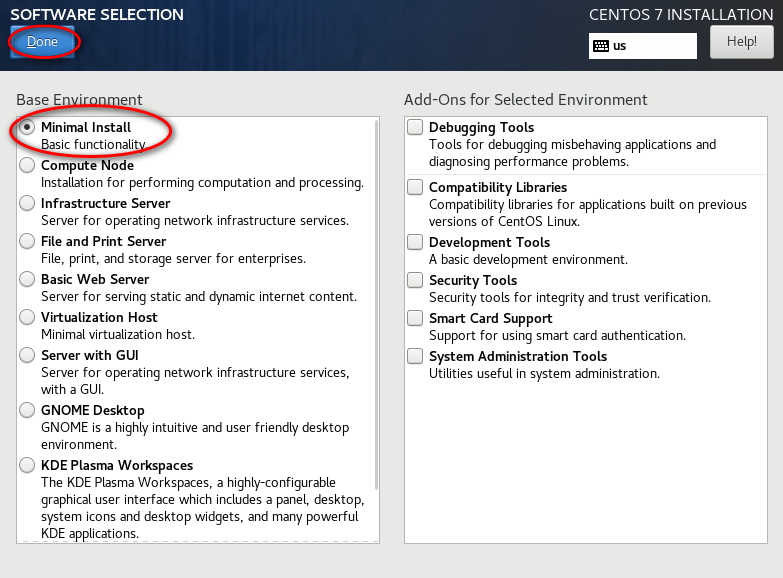Click 'Support for using smart card authentication.'
Screen dimensions: 783x578
coord(557,336)
